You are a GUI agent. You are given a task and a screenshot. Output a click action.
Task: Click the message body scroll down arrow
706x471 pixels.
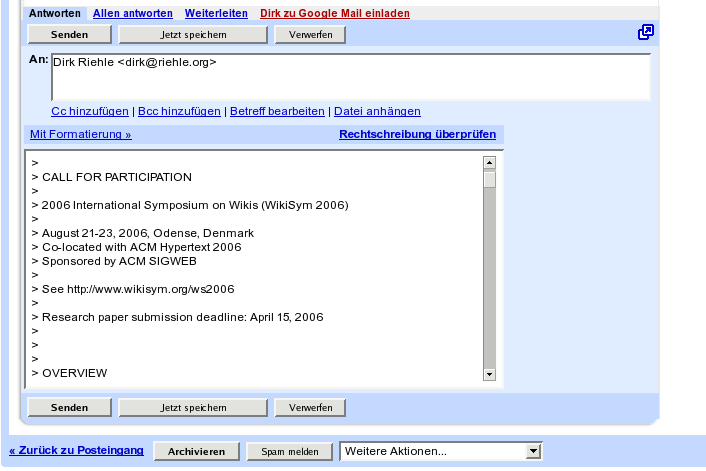pyautogui.click(x=489, y=374)
